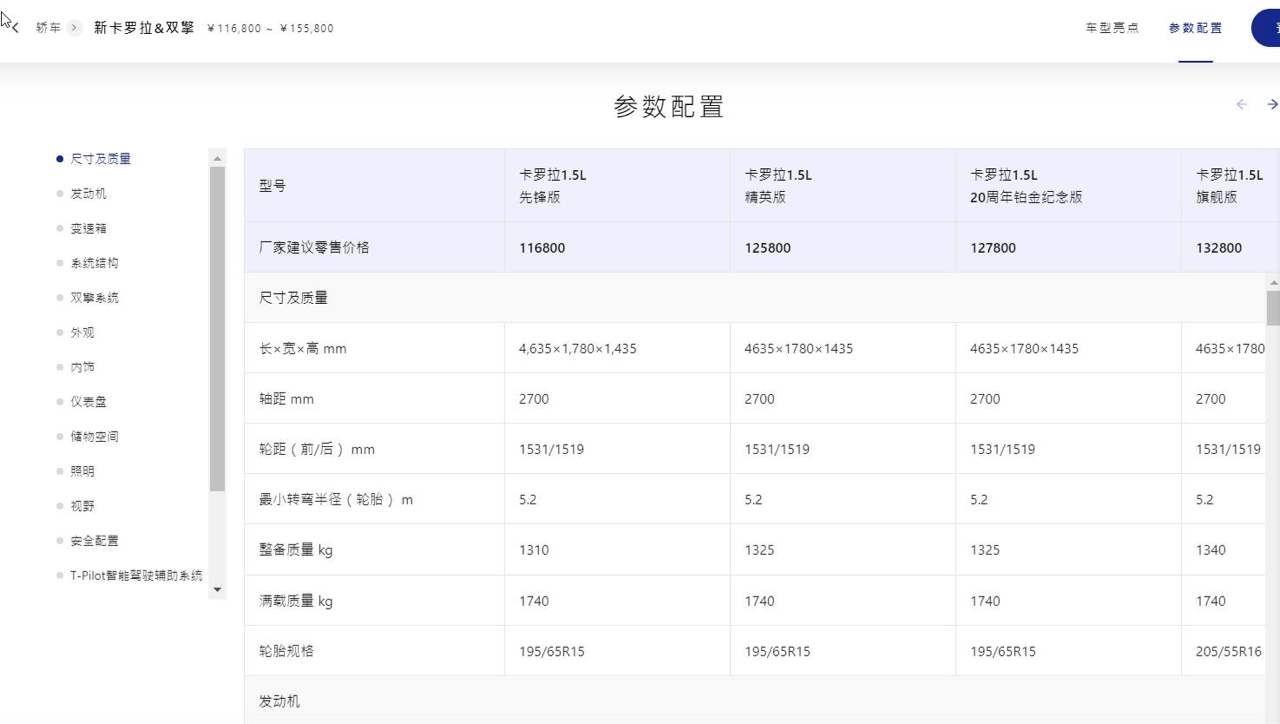The height and width of the screenshot is (724, 1280).
Task: Click the sidebar vertical scrollbar thumb
Action: coord(217,328)
